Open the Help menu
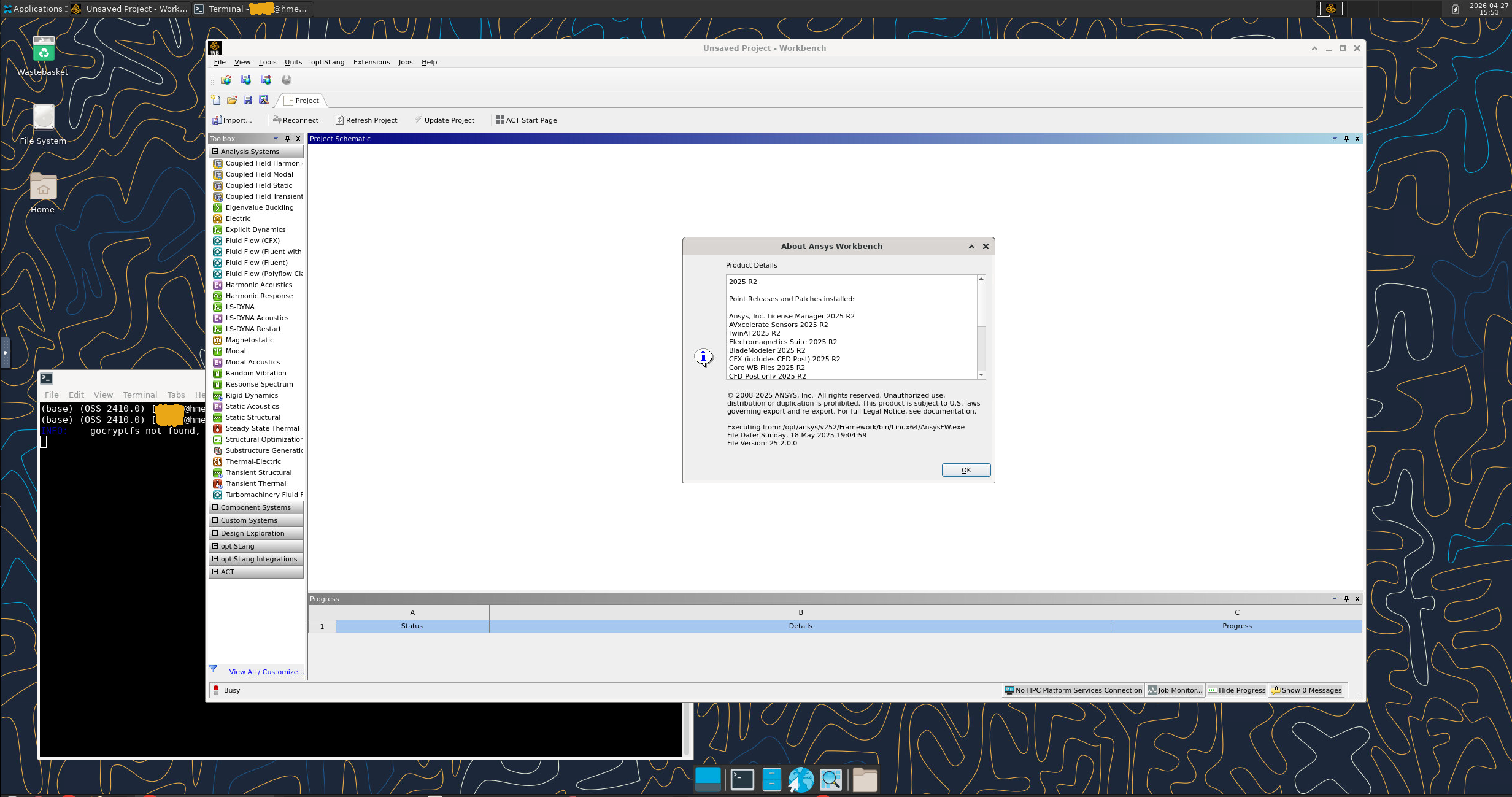 pyautogui.click(x=429, y=62)
